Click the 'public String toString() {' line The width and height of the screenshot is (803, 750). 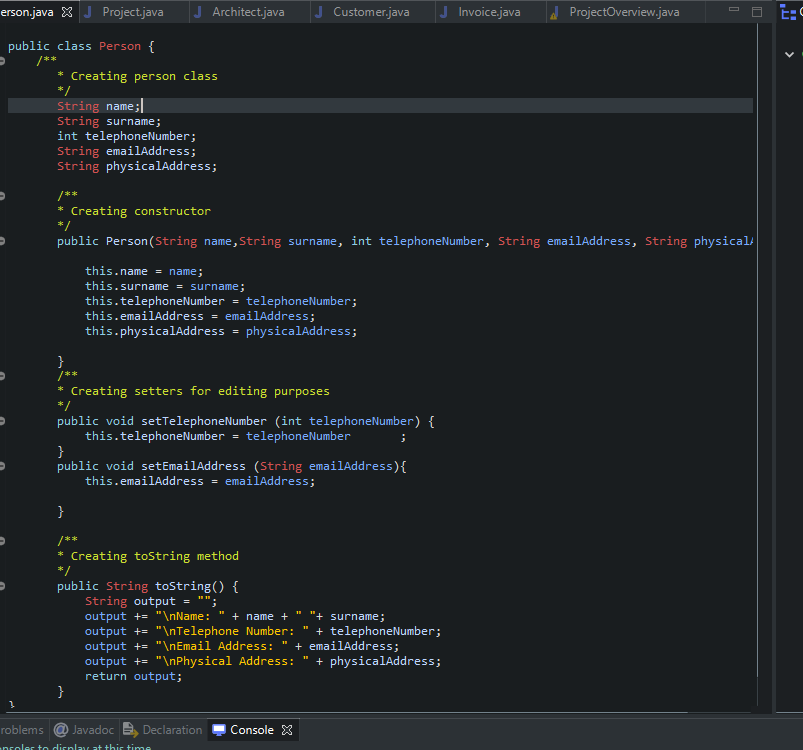click(x=147, y=586)
